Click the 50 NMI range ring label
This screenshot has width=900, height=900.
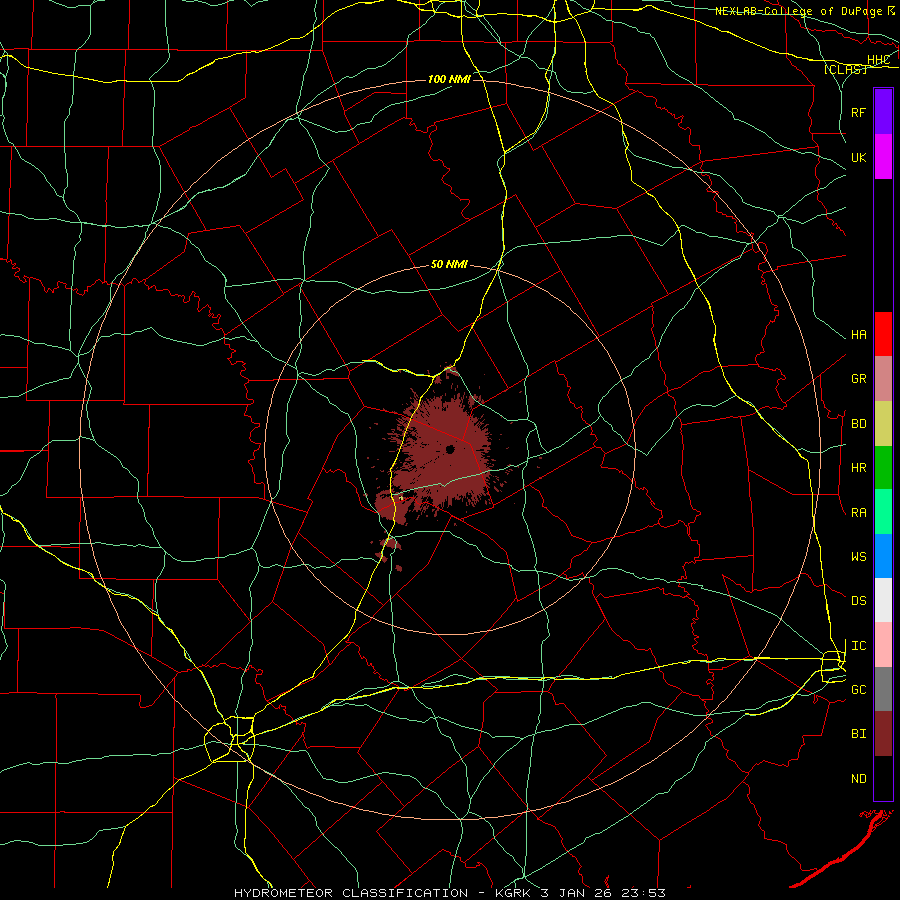[449, 265]
